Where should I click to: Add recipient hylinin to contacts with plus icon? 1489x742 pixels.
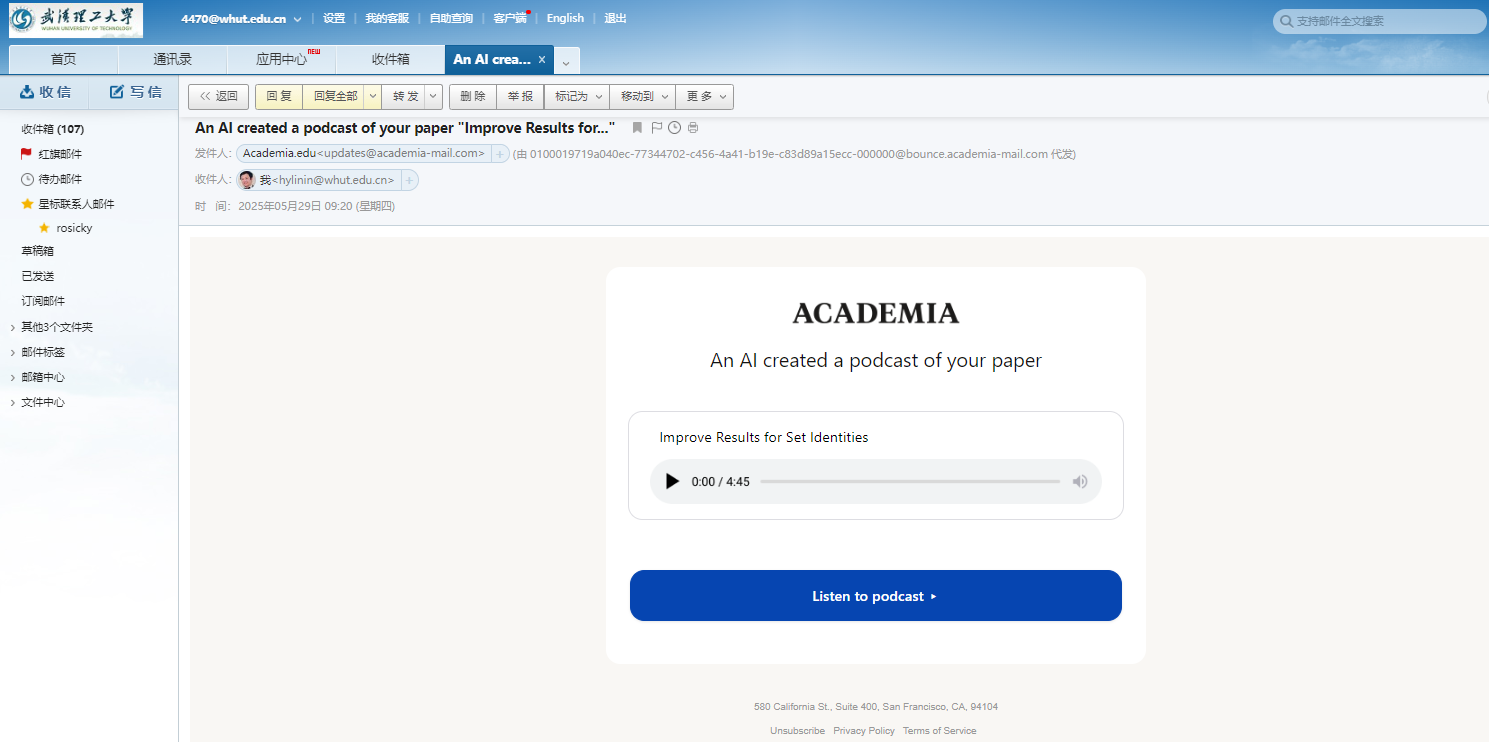click(x=409, y=180)
